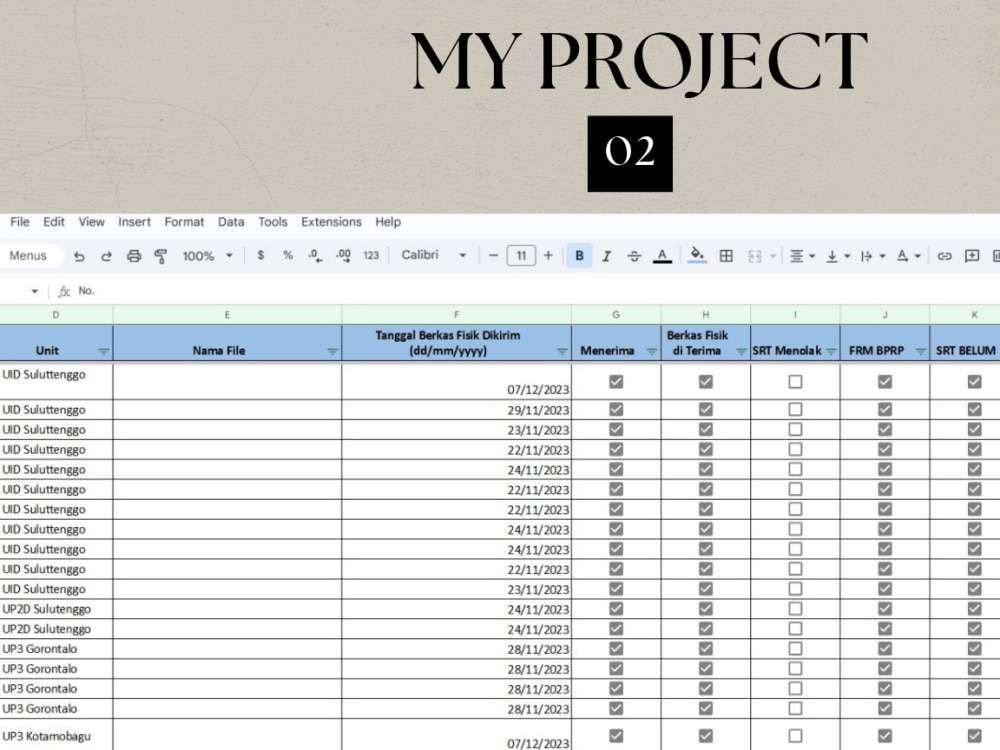Activate the paint format tool
1000x750 pixels.
[x=161, y=256]
